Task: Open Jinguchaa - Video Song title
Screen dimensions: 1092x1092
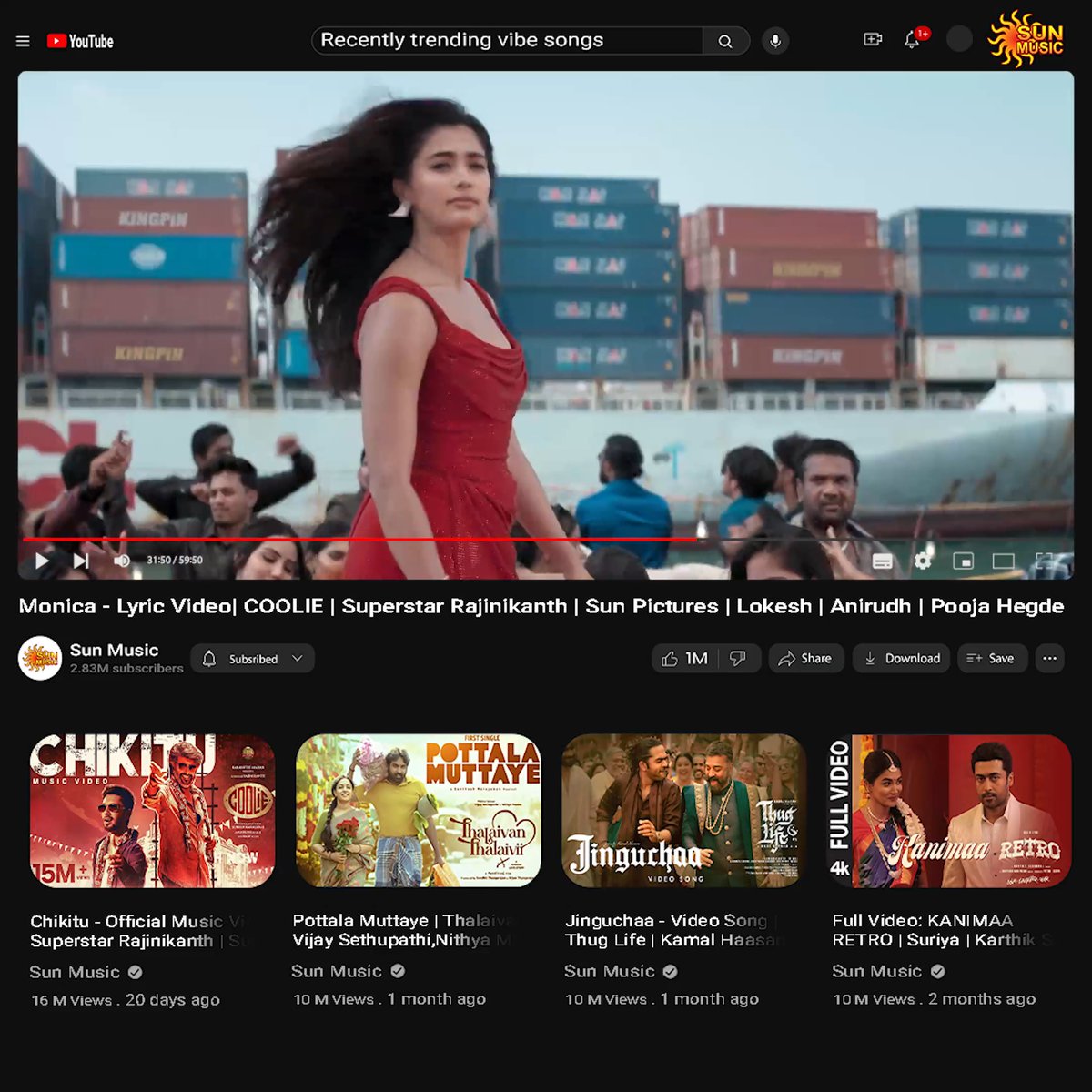Action: point(675,930)
